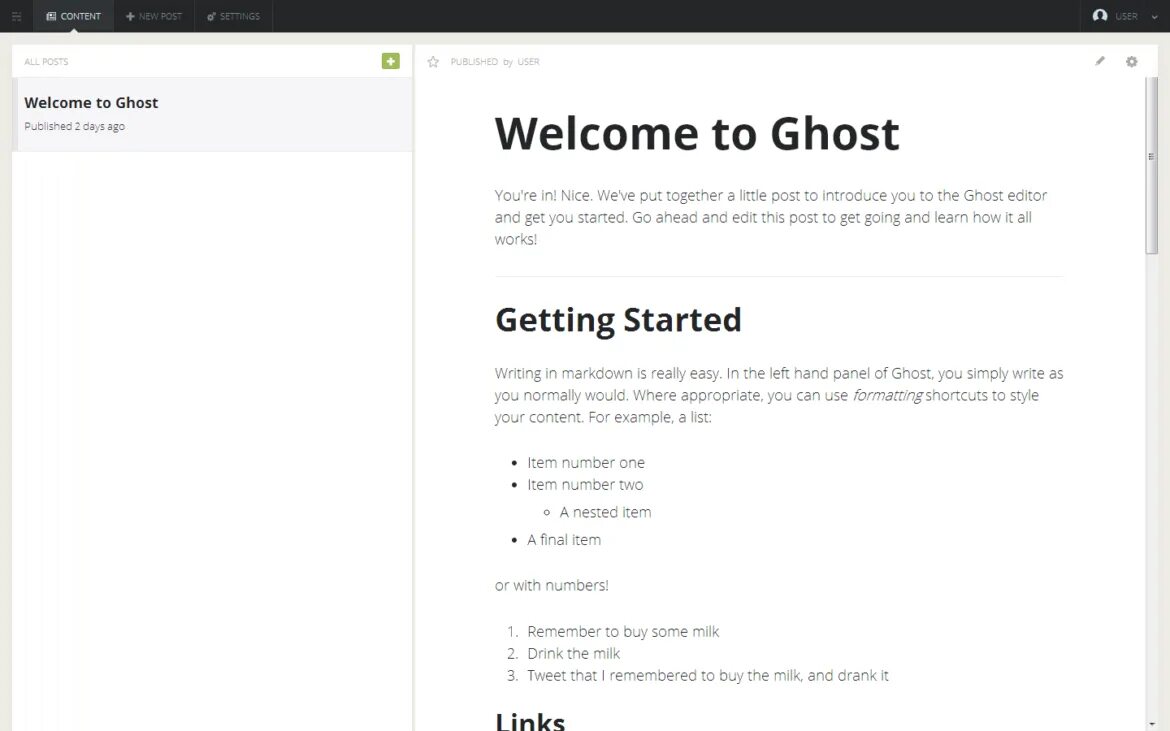Viewport: 1170px width, 731px height.
Task: Open post settings gear icon
Action: 1131,61
